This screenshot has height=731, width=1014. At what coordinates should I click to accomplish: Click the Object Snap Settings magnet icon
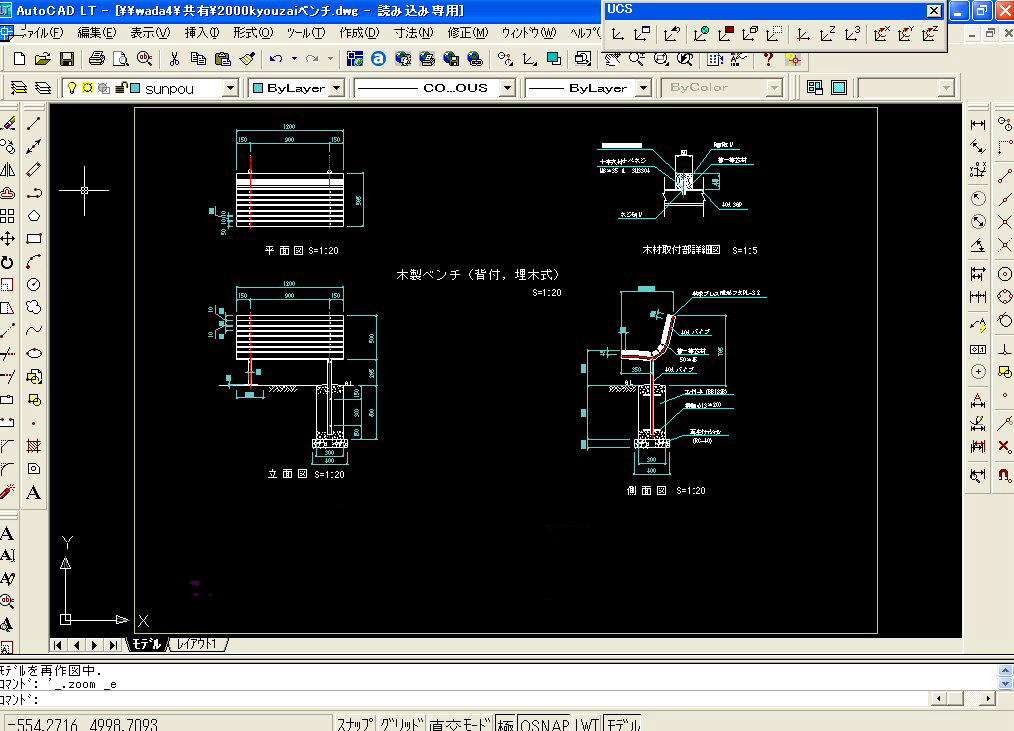1004,475
